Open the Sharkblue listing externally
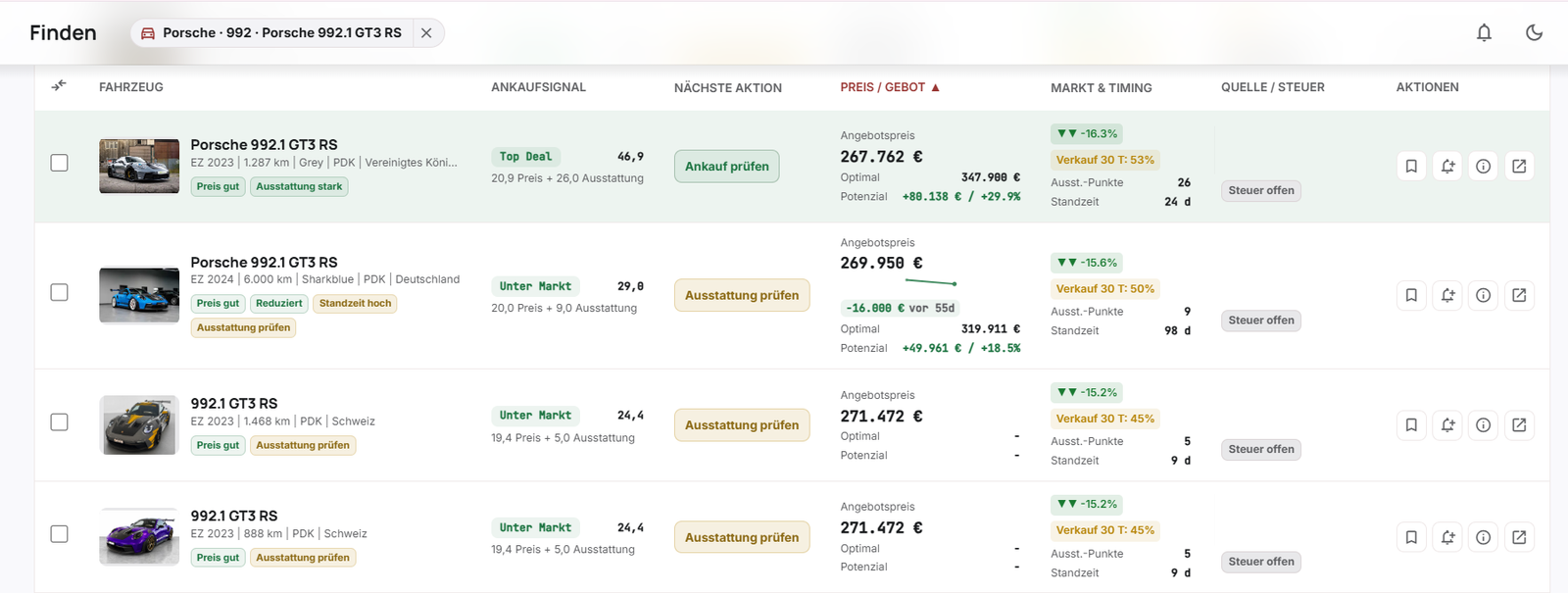Viewport: 1568px width, 593px height. (x=1519, y=295)
